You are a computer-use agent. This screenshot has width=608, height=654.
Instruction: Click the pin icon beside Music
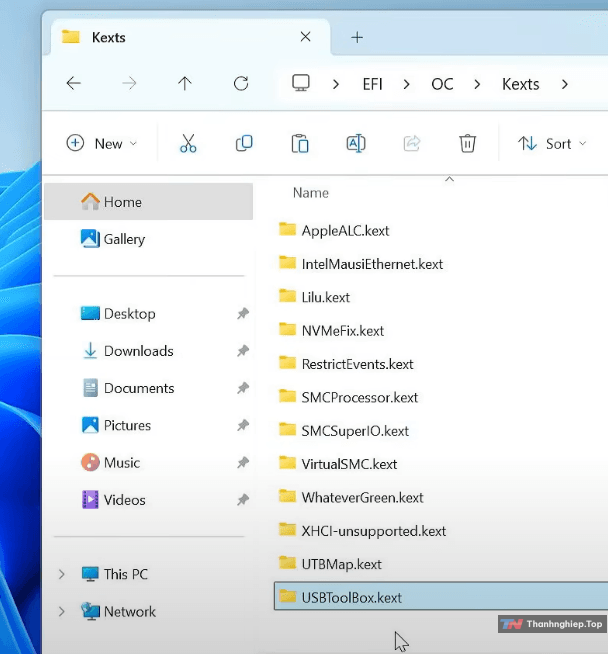(x=243, y=462)
